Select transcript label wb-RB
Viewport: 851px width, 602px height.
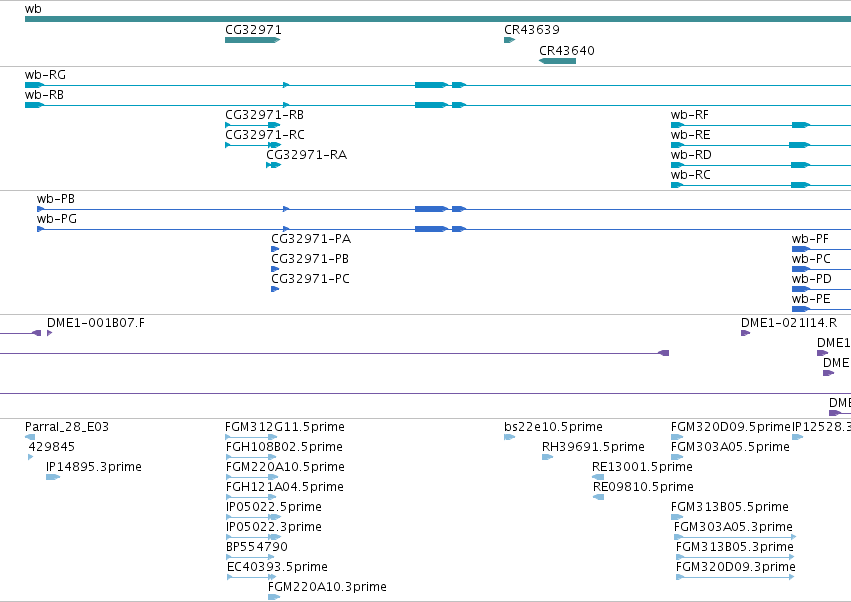point(45,95)
